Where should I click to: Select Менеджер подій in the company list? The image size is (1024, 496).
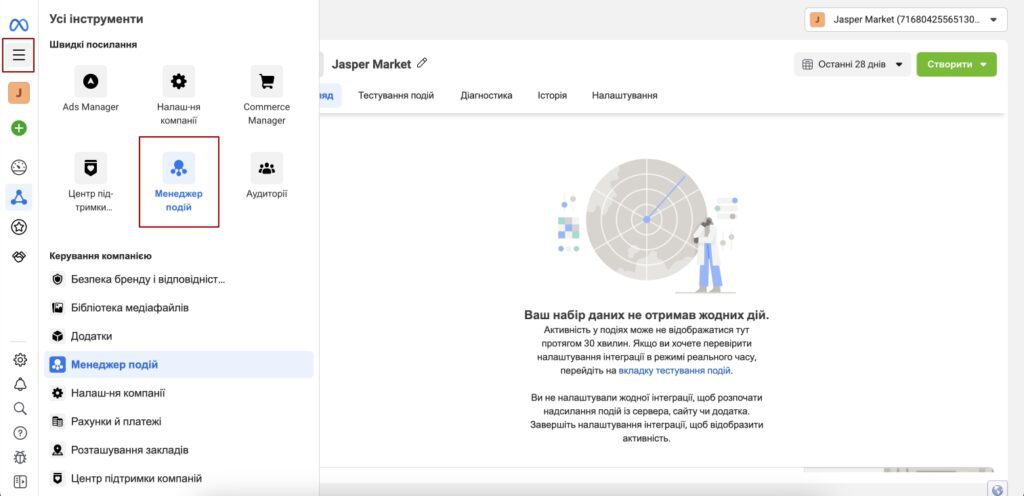179,365
